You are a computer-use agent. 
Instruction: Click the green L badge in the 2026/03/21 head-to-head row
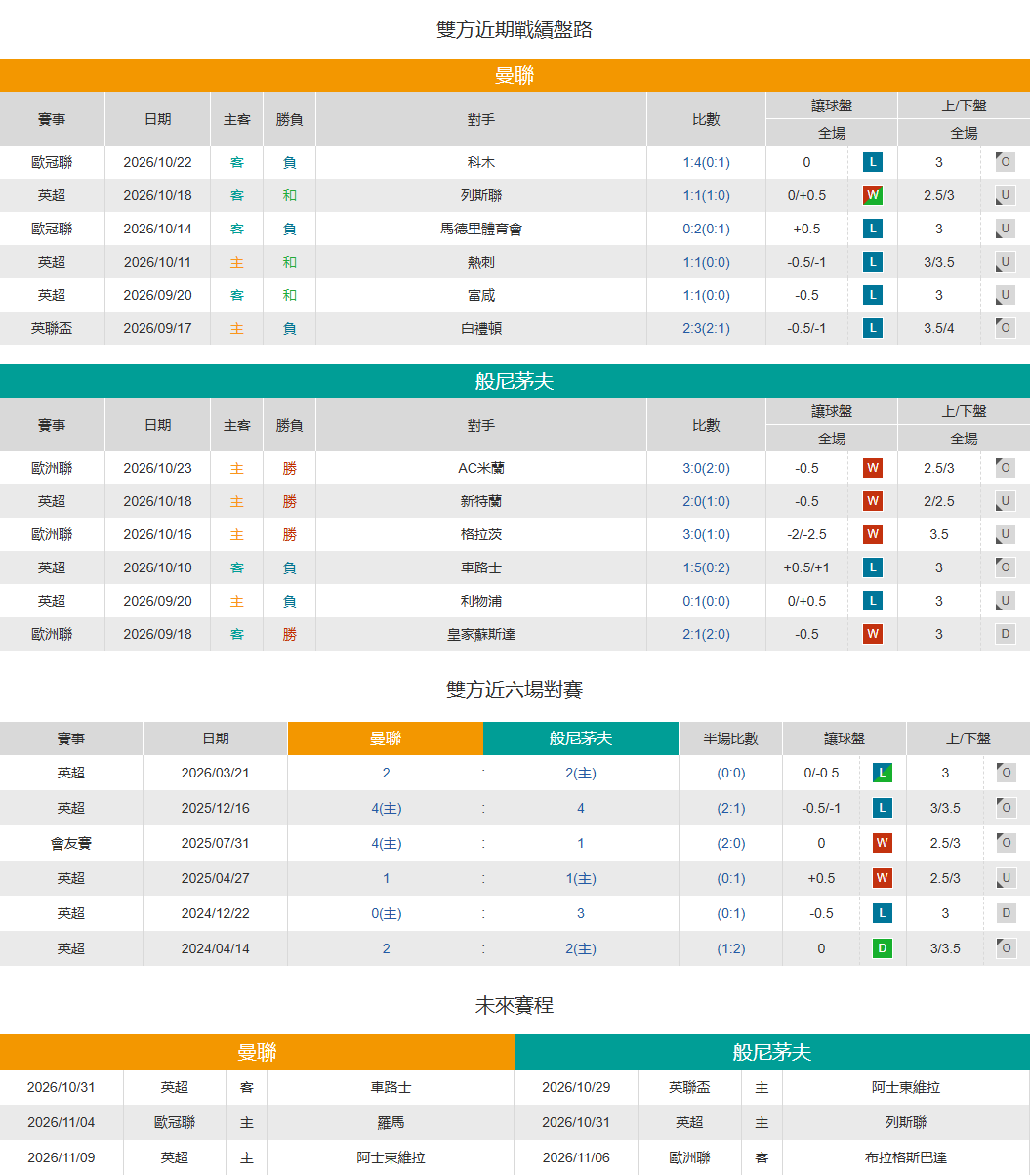[883, 773]
